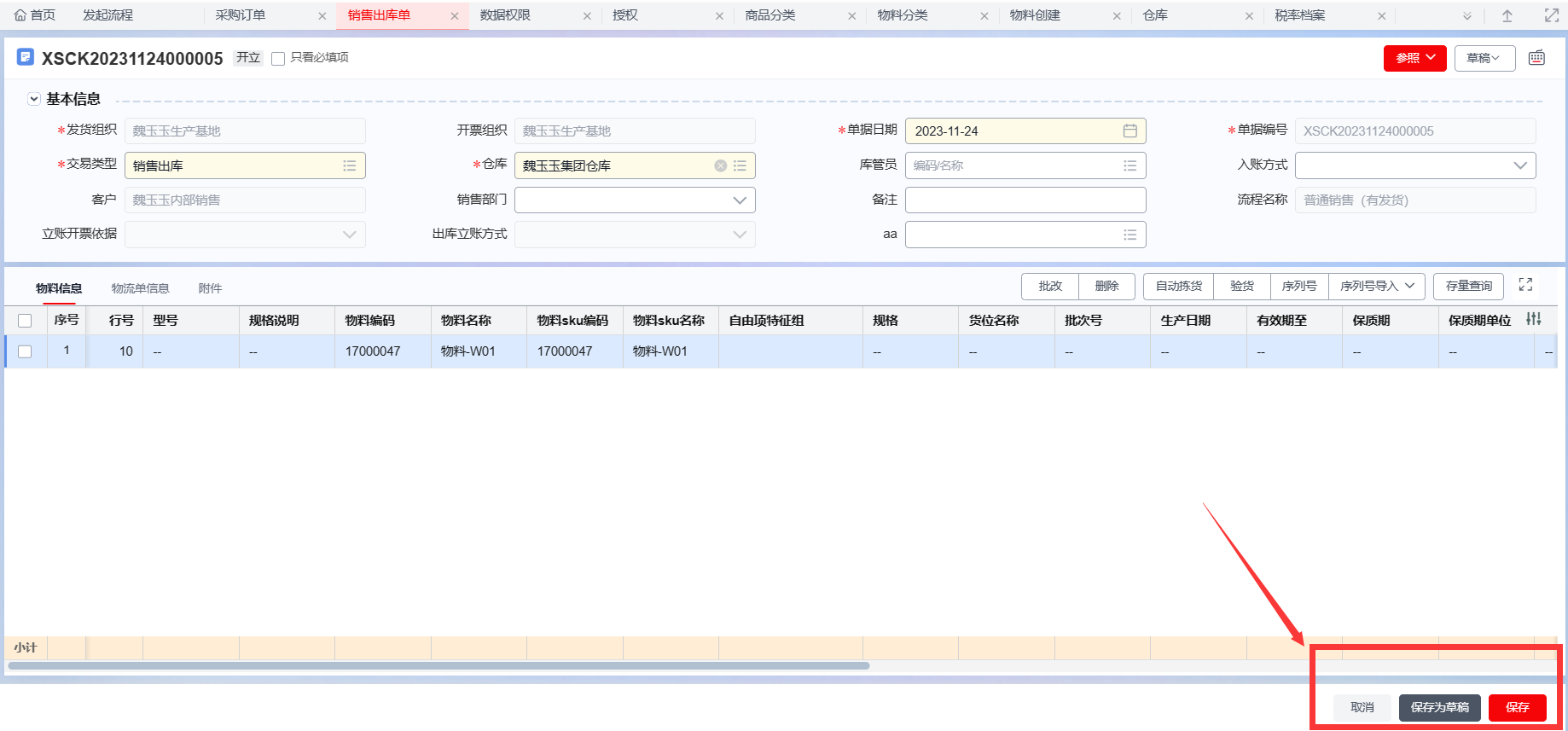Click the 保存为草稿 button
The image size is (1568, 731).
tap(1439, 707)
